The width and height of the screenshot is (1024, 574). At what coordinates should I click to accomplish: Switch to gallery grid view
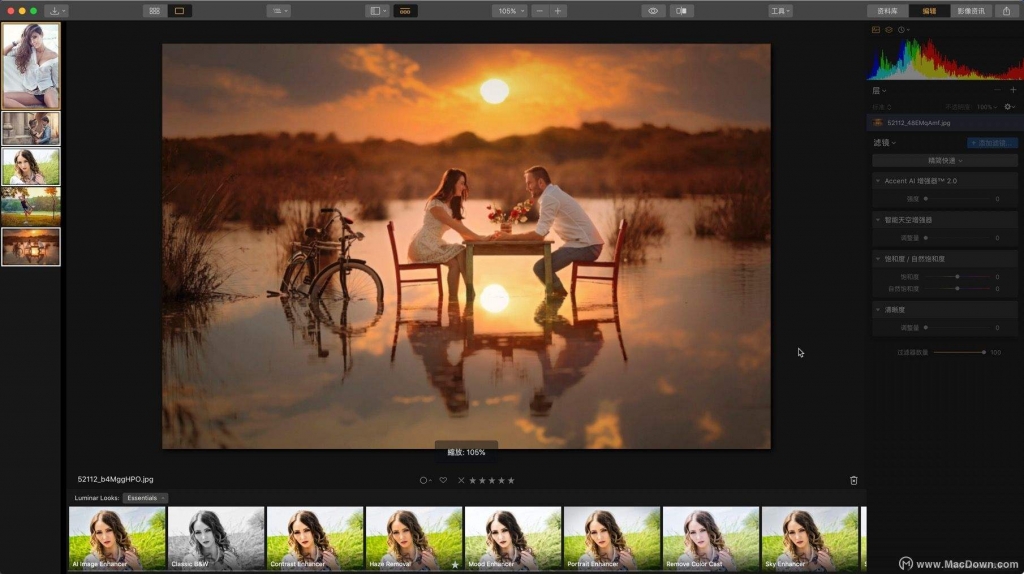click(155, 11)
